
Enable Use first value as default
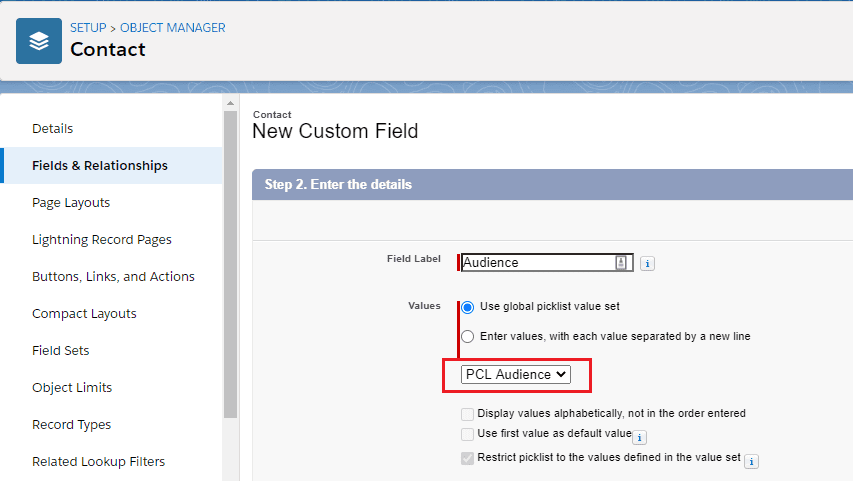pyautogui.click(x=467, y=434)
